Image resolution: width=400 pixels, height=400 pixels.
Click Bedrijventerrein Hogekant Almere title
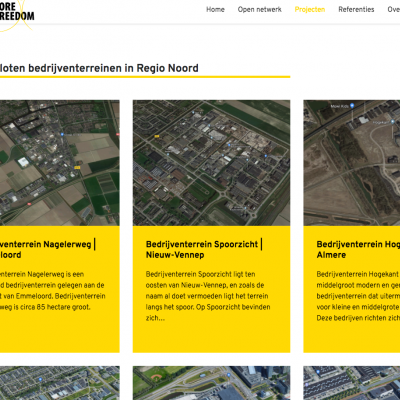(x=358, y=249)
